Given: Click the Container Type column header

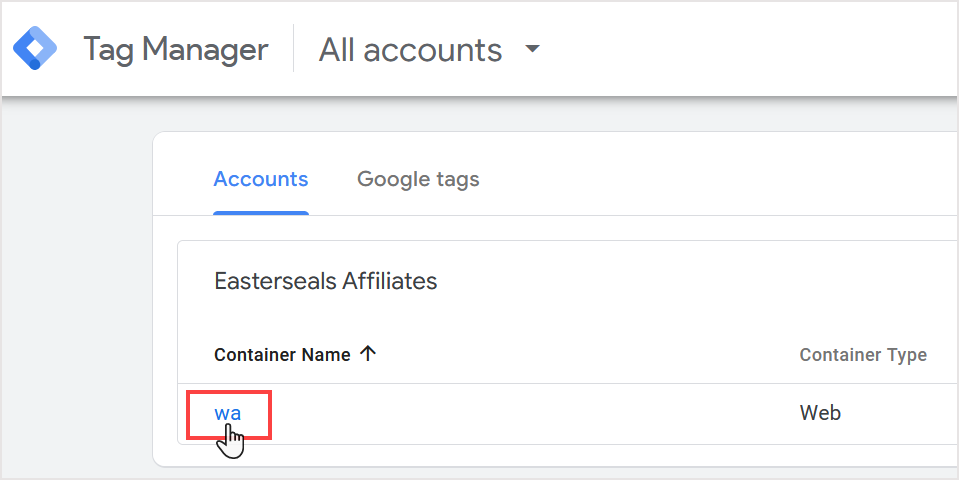Looking at the screenshot, I should [863, 355].
